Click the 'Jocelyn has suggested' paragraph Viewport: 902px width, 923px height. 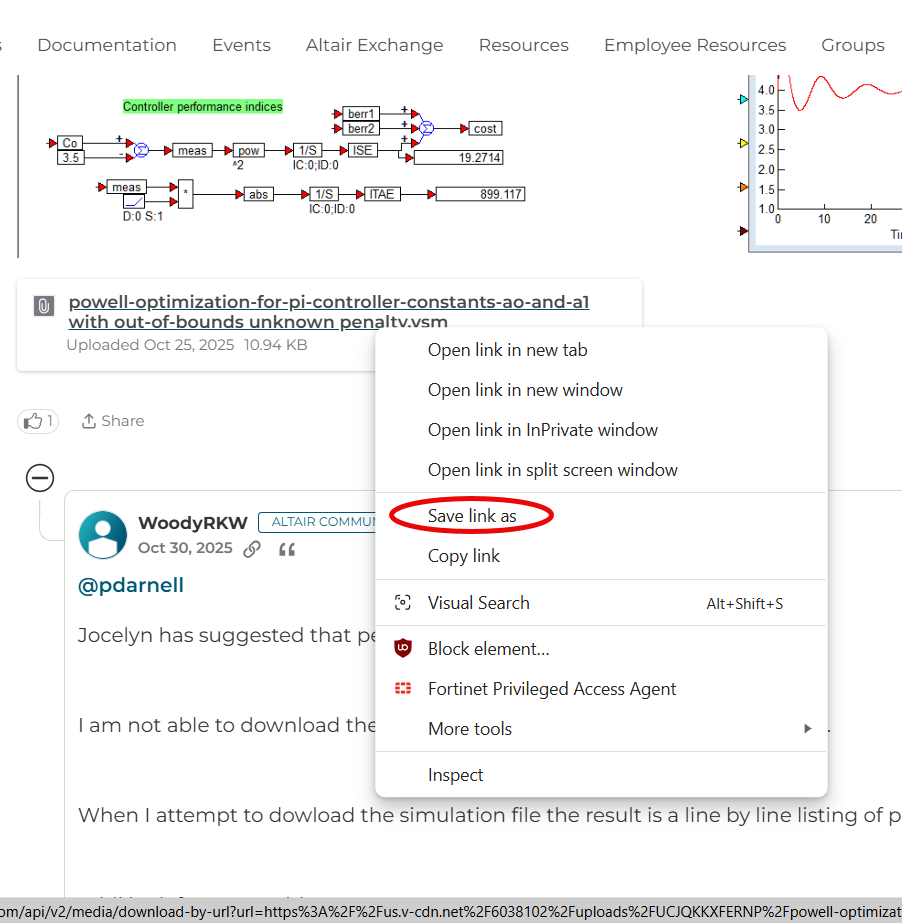227,636
